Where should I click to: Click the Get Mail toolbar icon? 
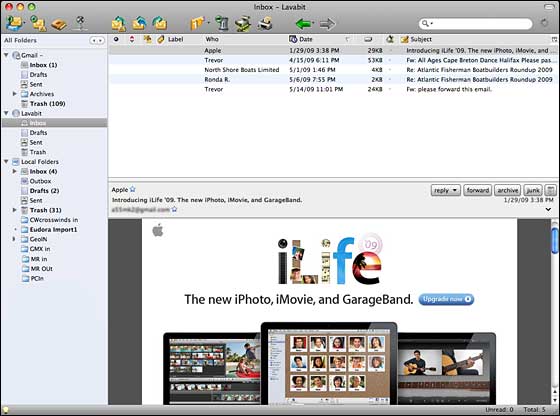(14, 23)
